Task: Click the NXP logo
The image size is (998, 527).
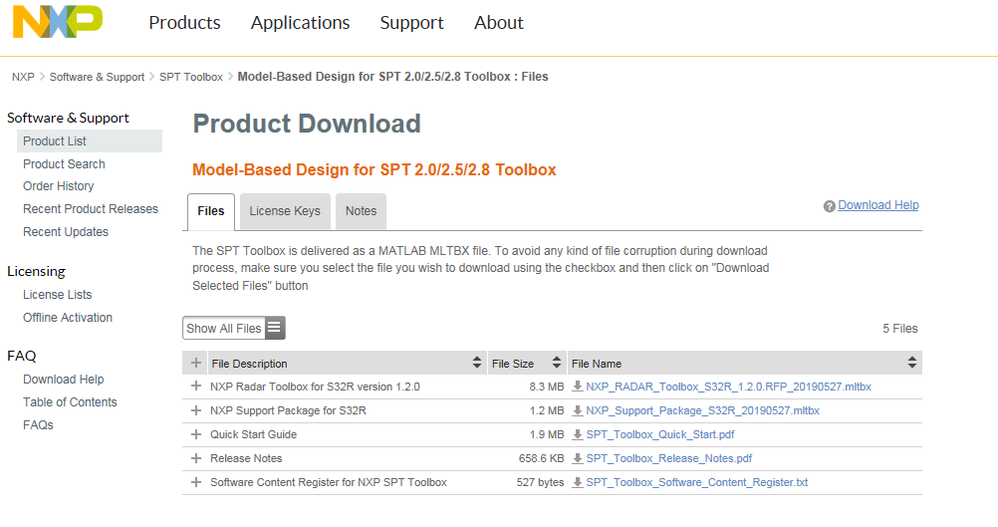Action: (57, 22)
